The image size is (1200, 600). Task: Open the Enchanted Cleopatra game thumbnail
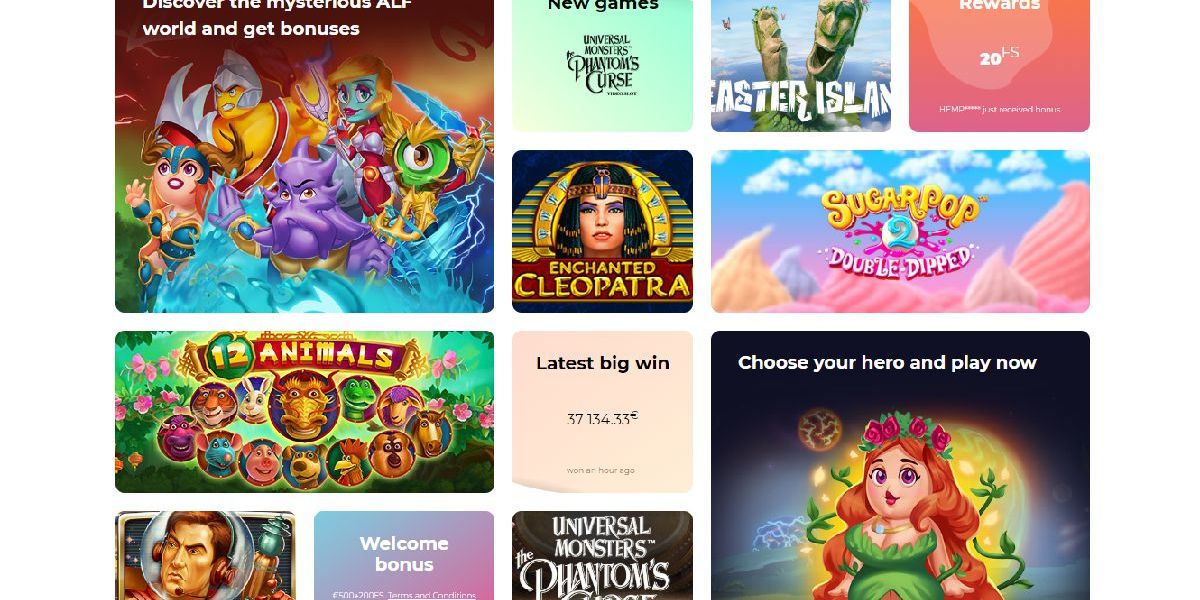tap(602, 231)
